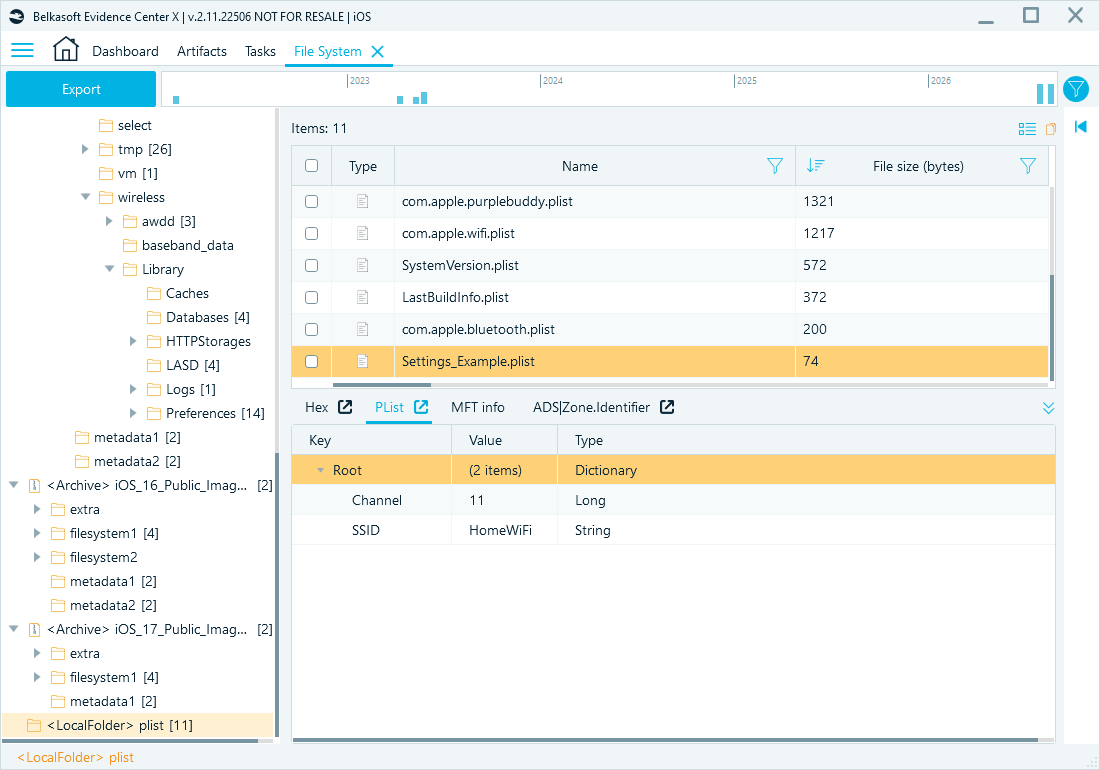Expand the awdd [3] folder
This screenshot has width=1100, height=770.
[109, 221]
